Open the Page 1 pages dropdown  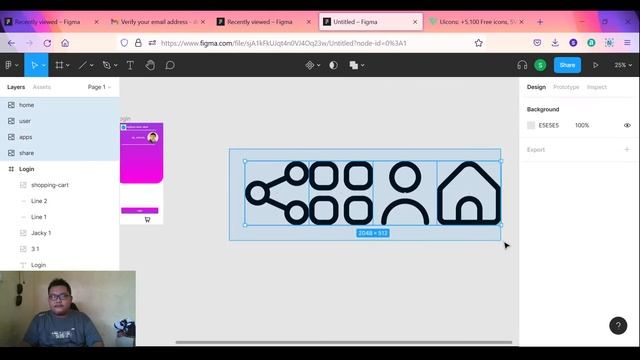pyautogui.click(x=99, y=87)
